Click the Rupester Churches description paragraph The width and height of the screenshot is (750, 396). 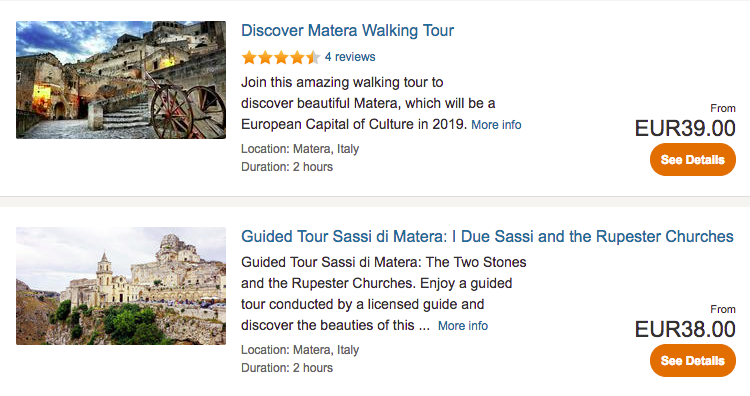click(384, 294)
